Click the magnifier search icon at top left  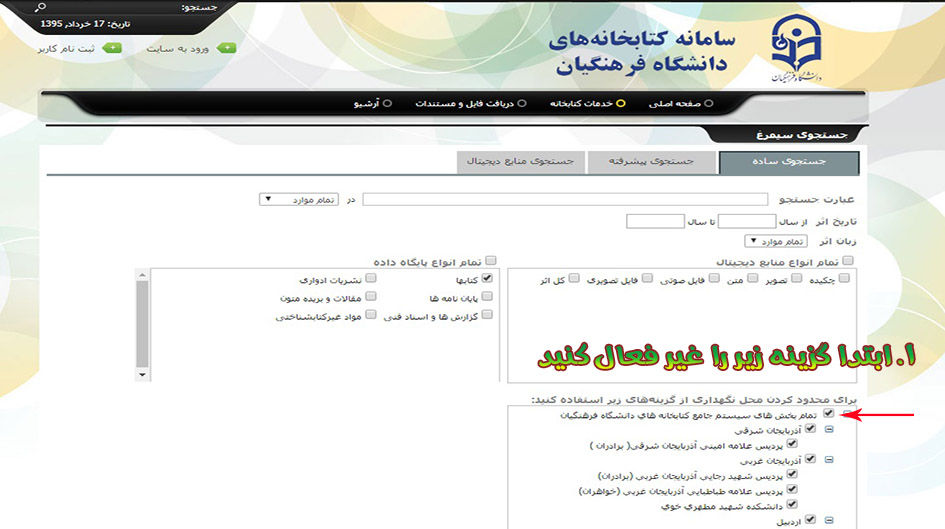pyautogui.click(x=40, y=7)
